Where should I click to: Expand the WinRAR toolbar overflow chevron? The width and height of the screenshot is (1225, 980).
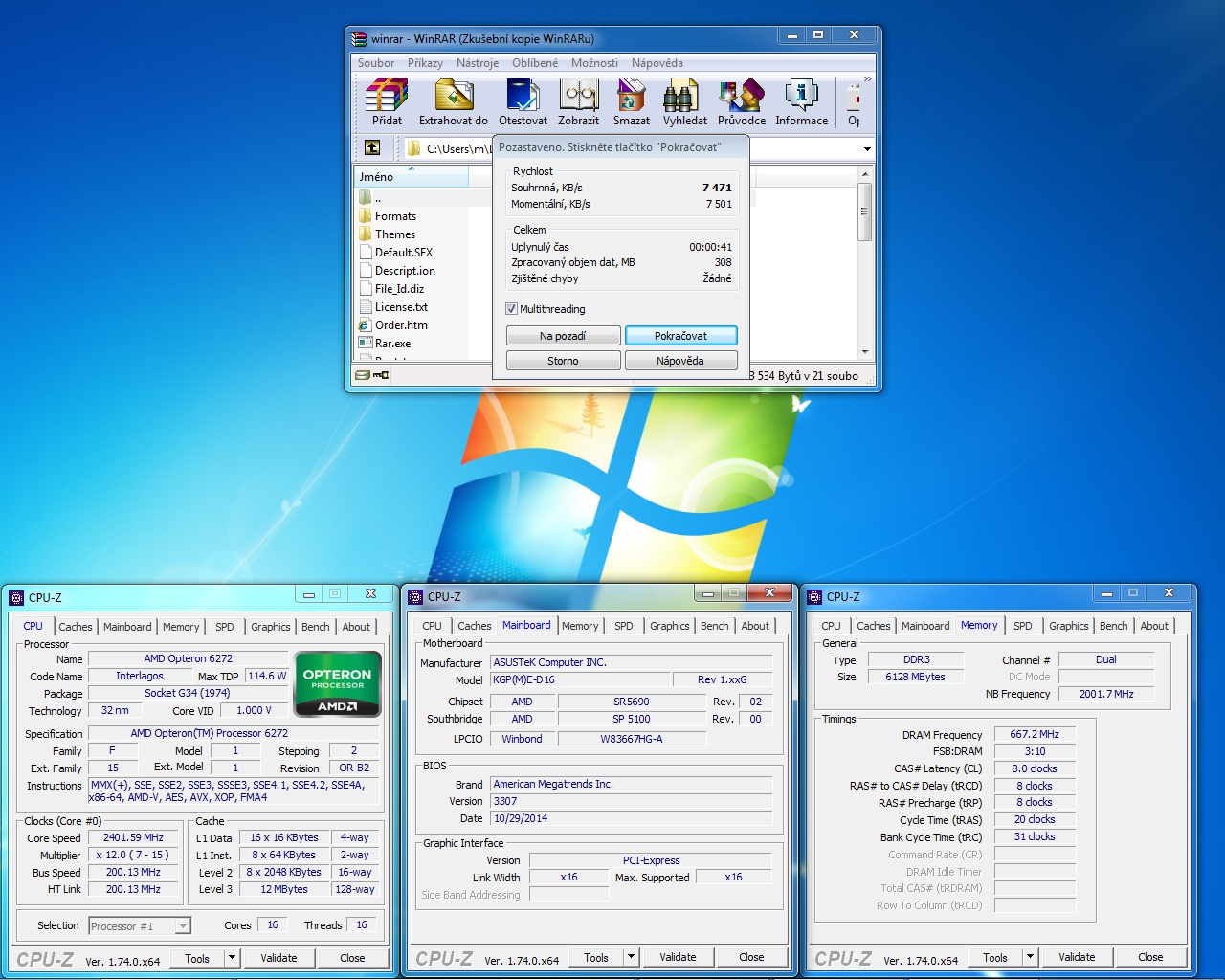pos(867,78)
